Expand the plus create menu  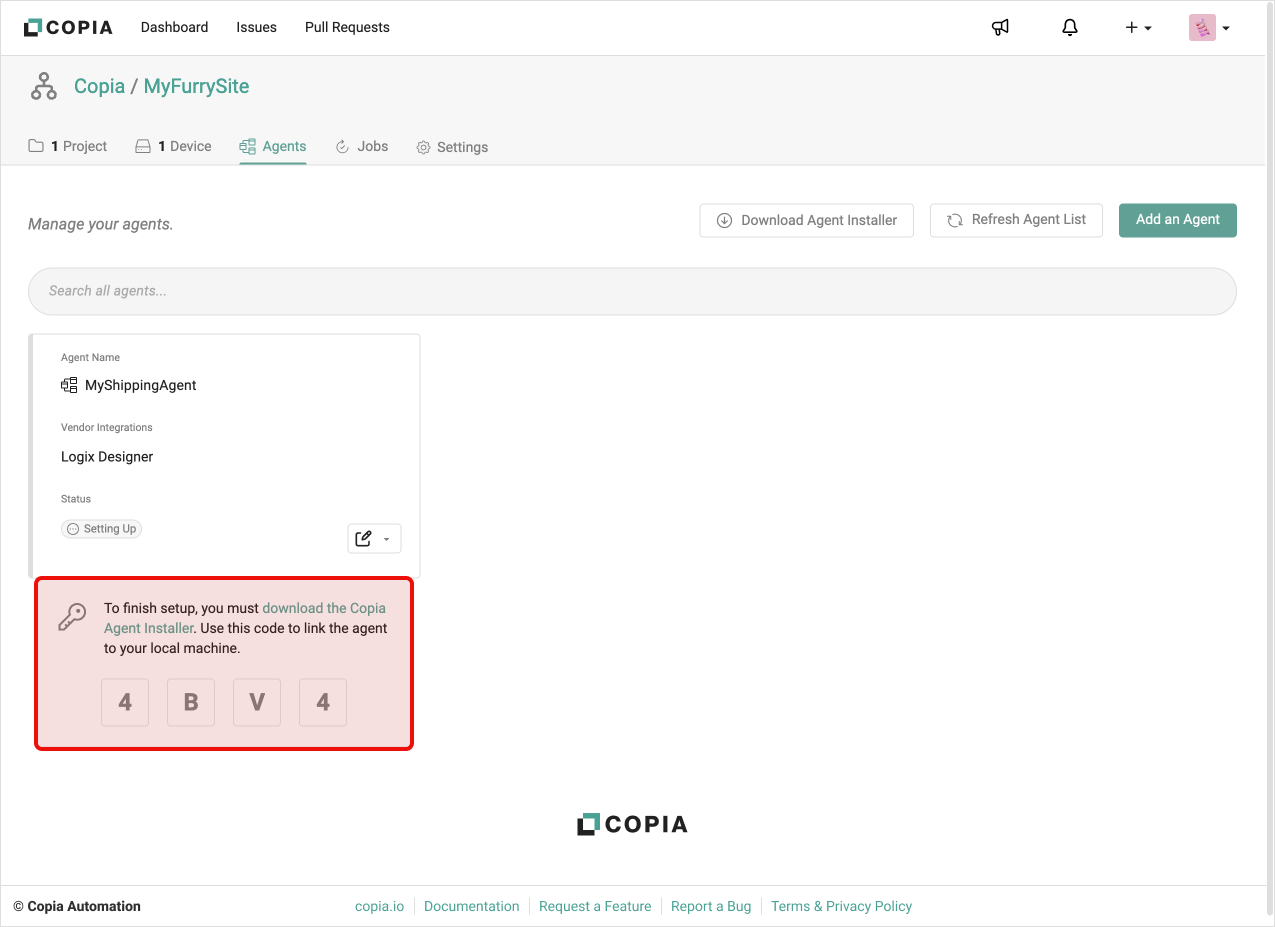pyautogui.click(x=1138, y=28)
